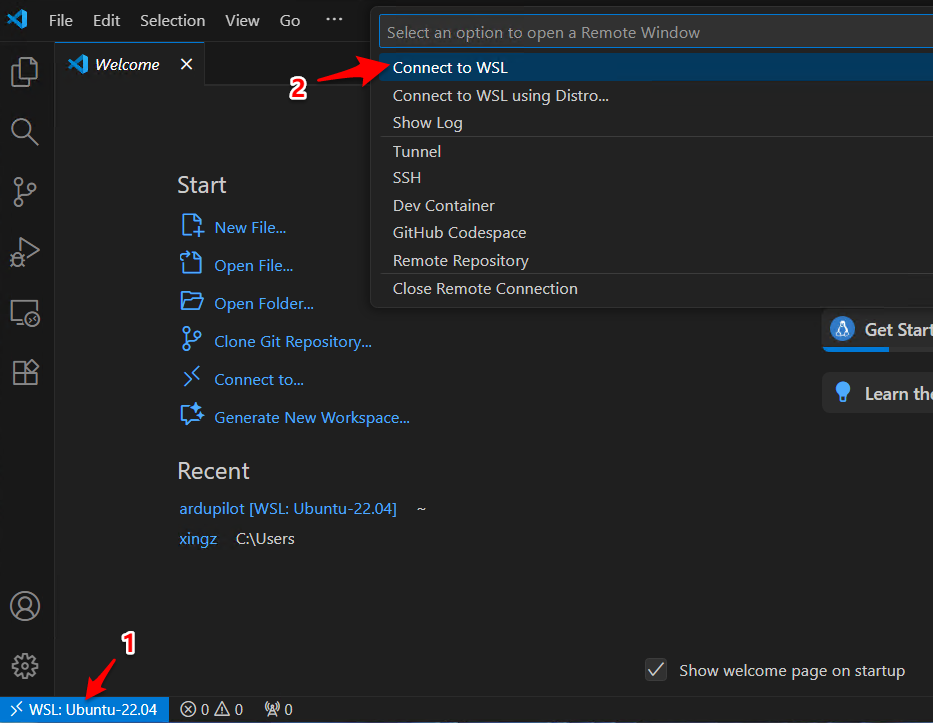Open the Manage gear icon
933x723 pixels.
point(25,665)
